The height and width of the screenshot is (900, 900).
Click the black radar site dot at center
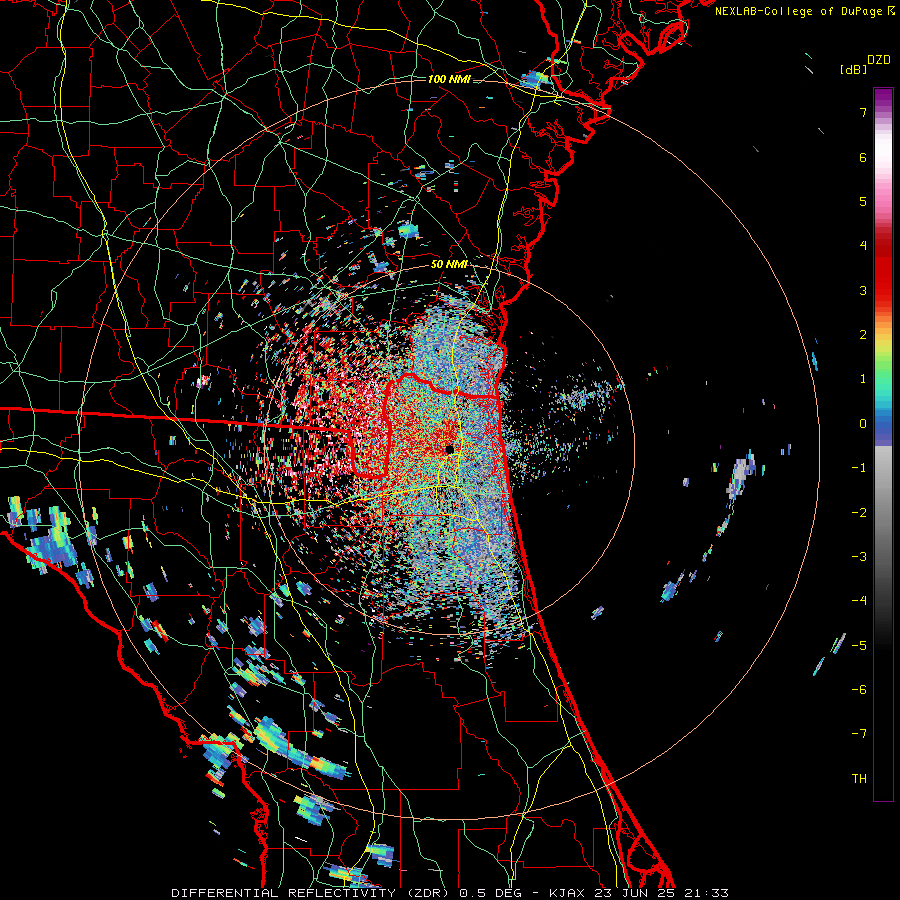(x=449, y=448)
